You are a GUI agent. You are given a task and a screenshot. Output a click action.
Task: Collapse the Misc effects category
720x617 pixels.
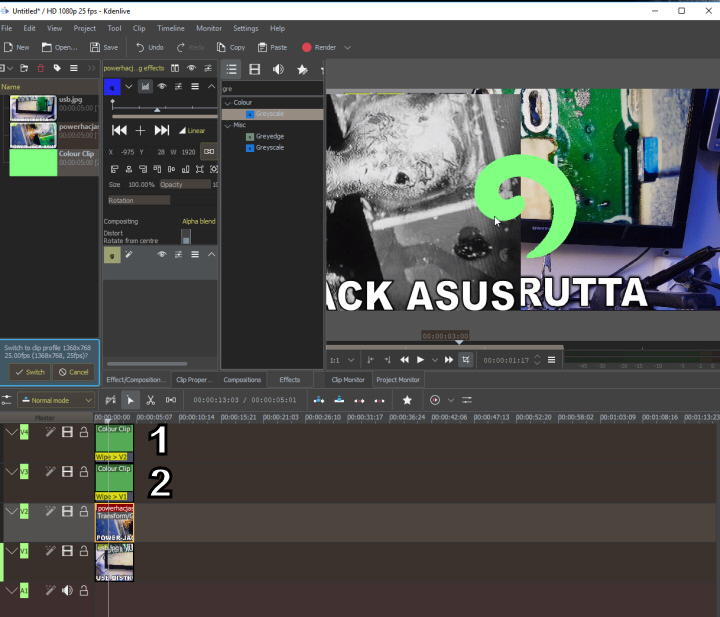(x=228, y=125)
